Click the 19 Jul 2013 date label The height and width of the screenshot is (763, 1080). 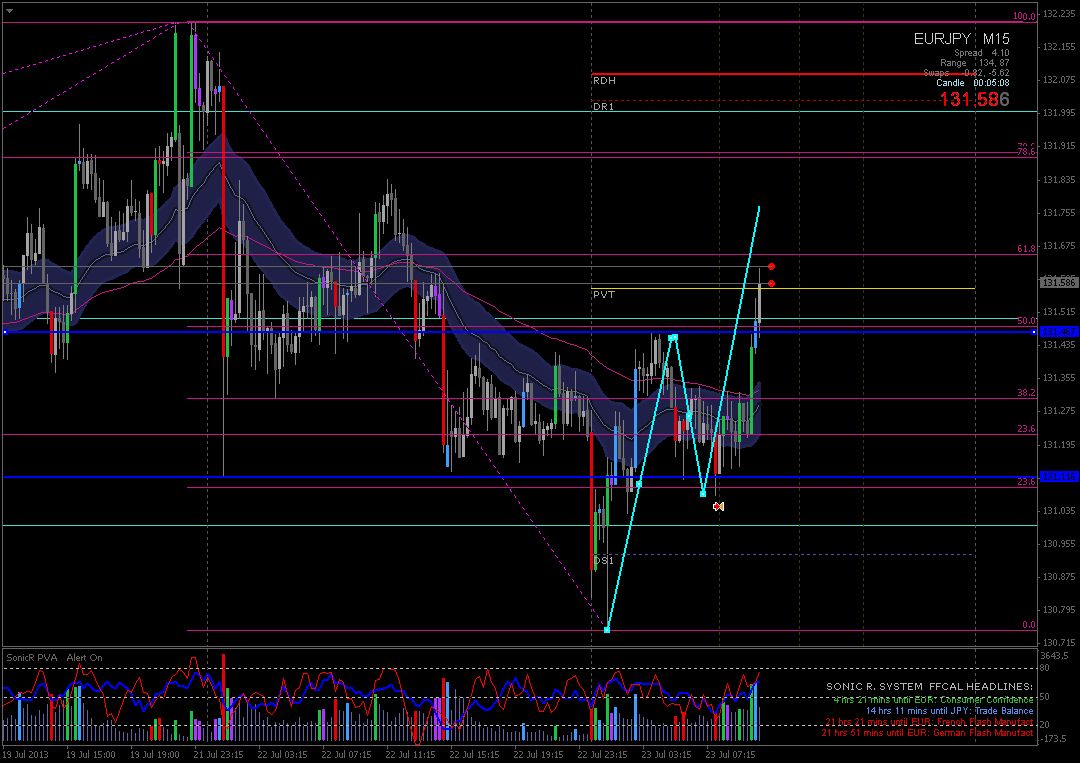[25, 755]
